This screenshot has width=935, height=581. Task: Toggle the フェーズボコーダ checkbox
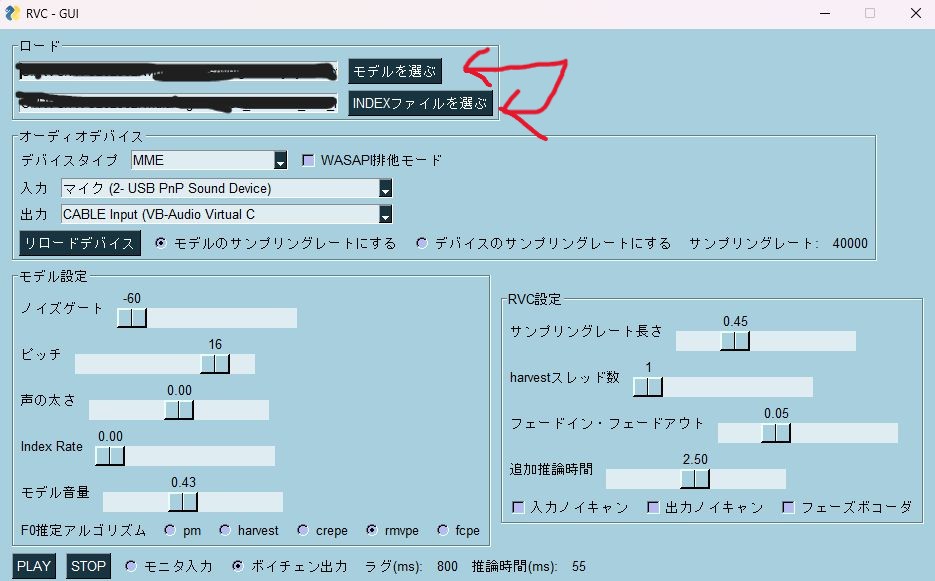click(x=788, y=507)
